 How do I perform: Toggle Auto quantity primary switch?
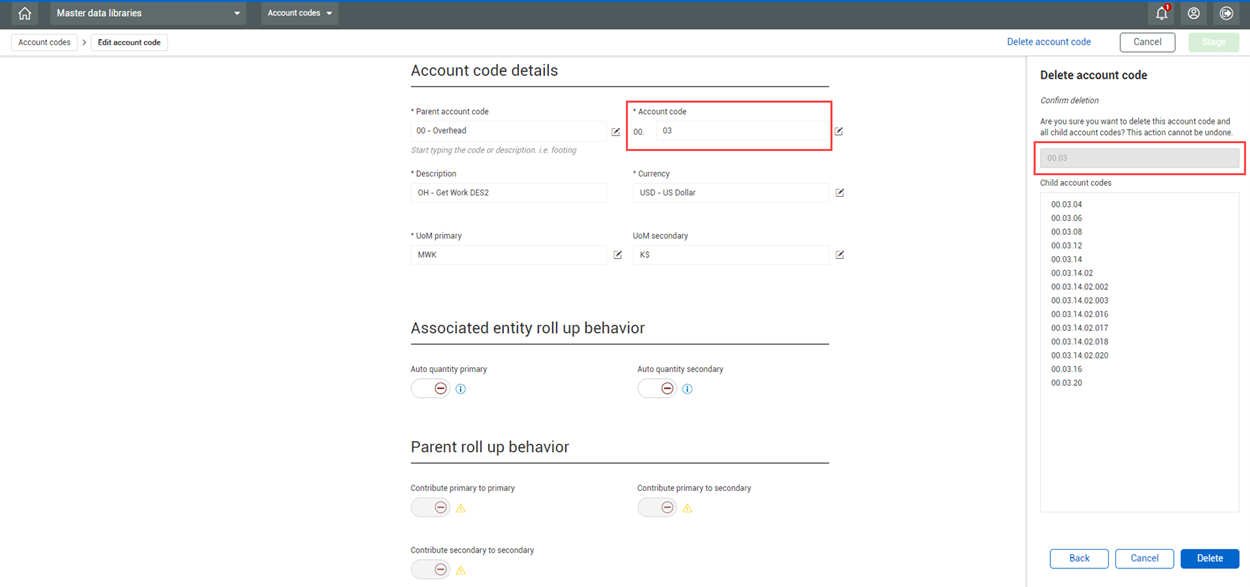pyautogui.click(x=430, y=389)
